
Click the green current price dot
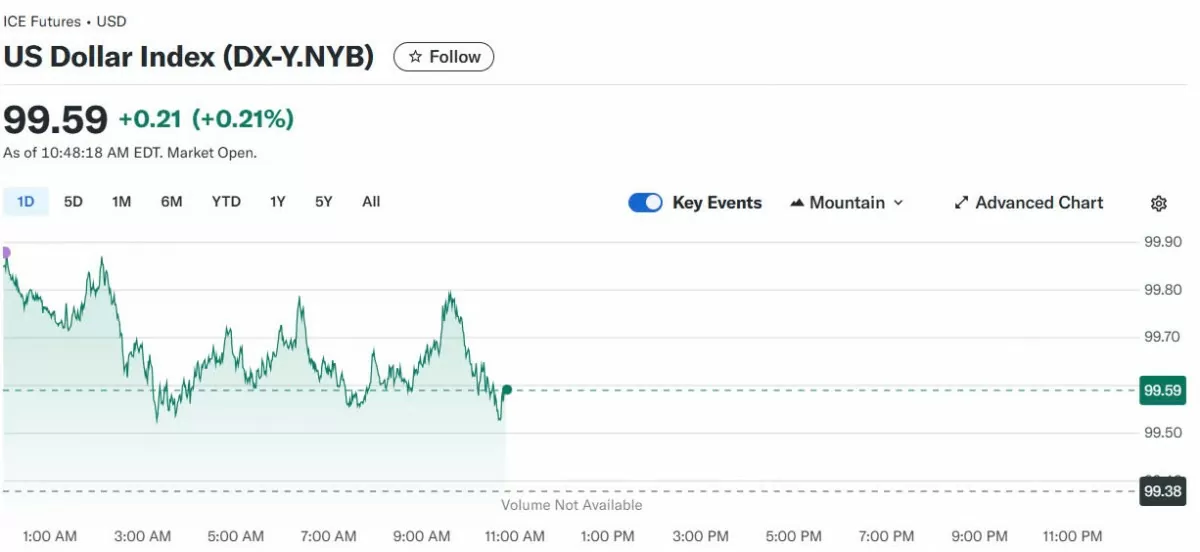tap(507, 389)
